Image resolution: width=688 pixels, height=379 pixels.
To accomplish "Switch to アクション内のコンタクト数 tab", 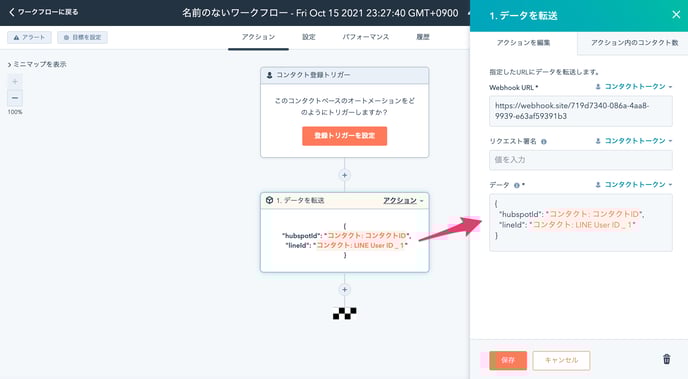I will tap(634, 43).
